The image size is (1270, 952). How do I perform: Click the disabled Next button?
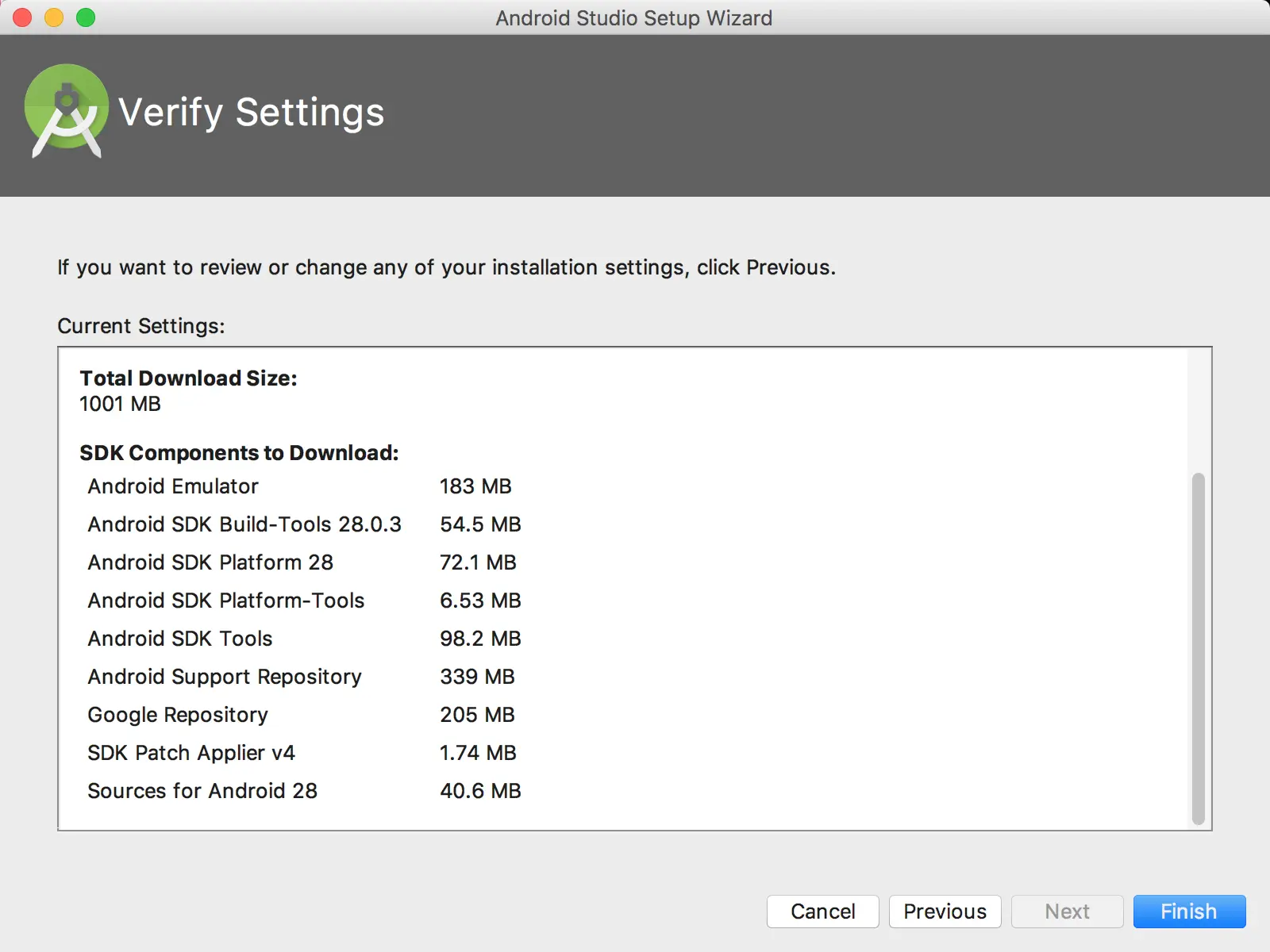(1067, 911)
